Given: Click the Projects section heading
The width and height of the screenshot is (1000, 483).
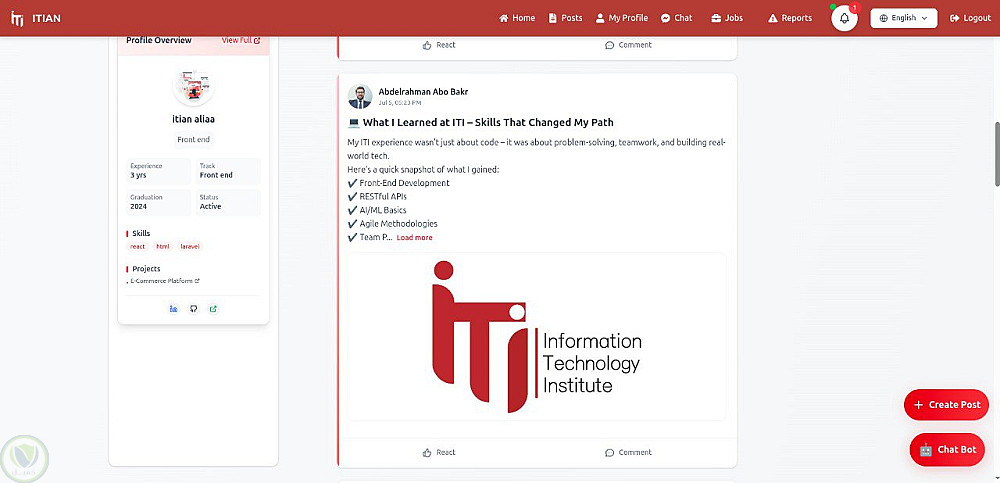Looking at the screenshot, I should (146, 269).
